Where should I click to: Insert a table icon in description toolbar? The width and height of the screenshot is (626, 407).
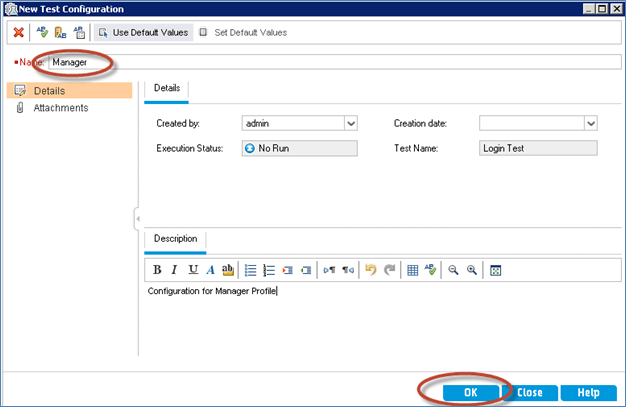click(412, 270)
